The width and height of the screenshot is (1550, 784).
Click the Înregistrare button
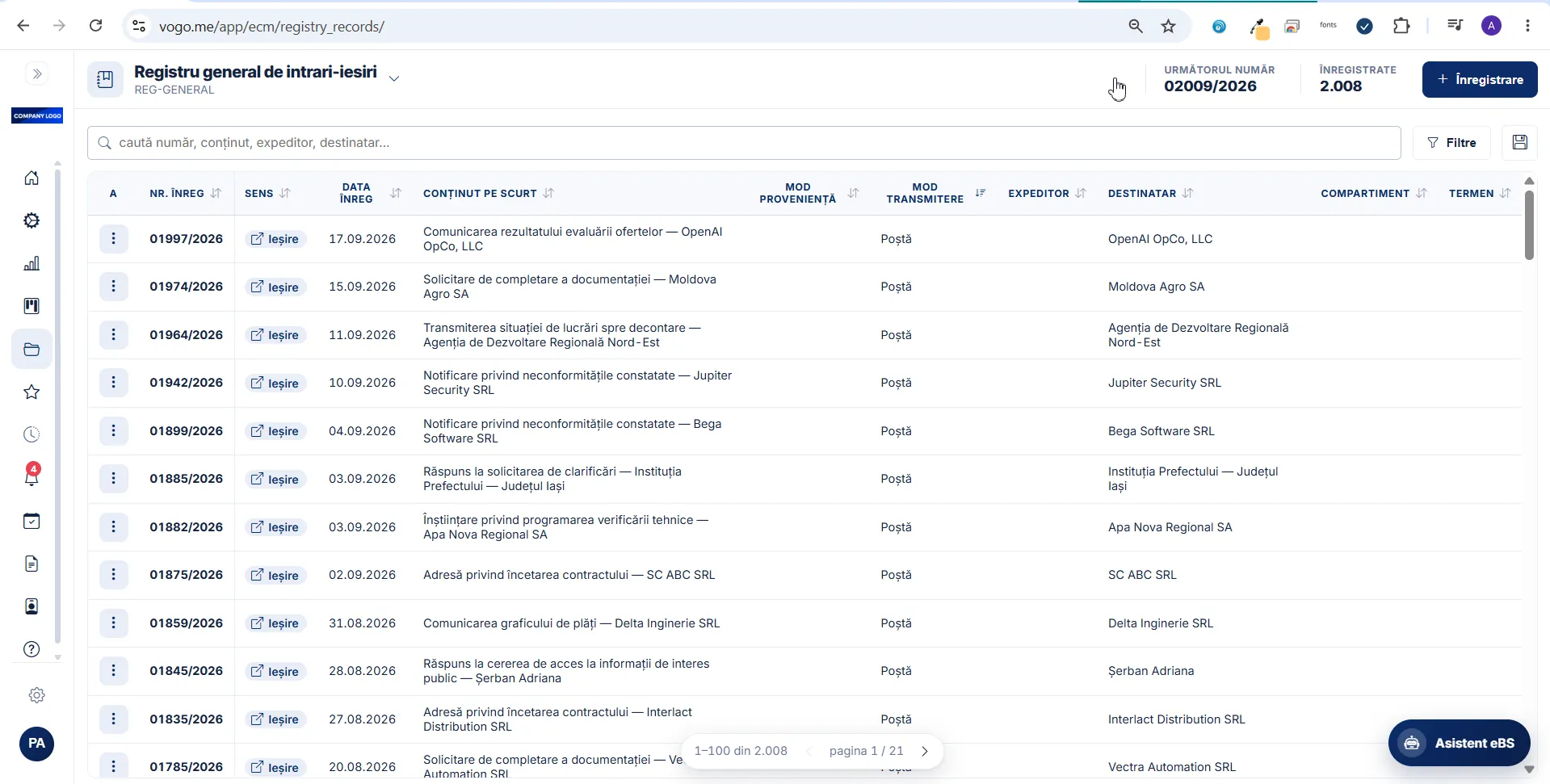point(1479,79)
